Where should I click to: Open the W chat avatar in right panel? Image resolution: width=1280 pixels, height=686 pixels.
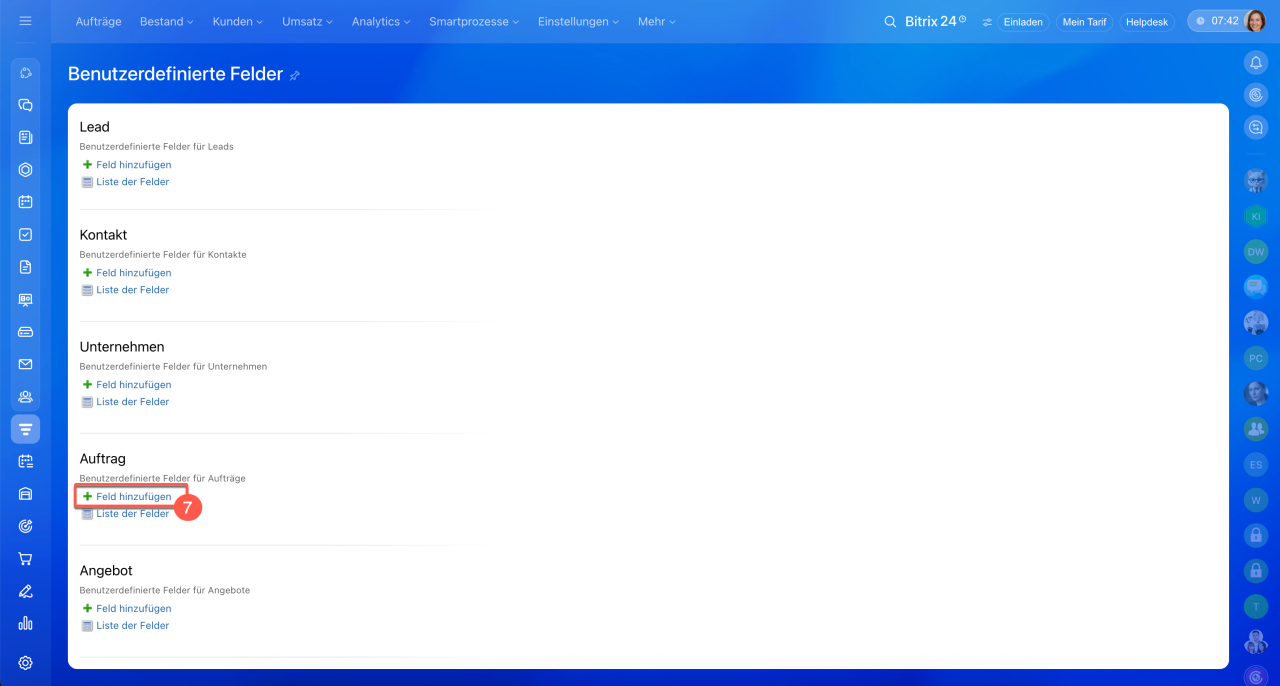[x=1256, y=499]
